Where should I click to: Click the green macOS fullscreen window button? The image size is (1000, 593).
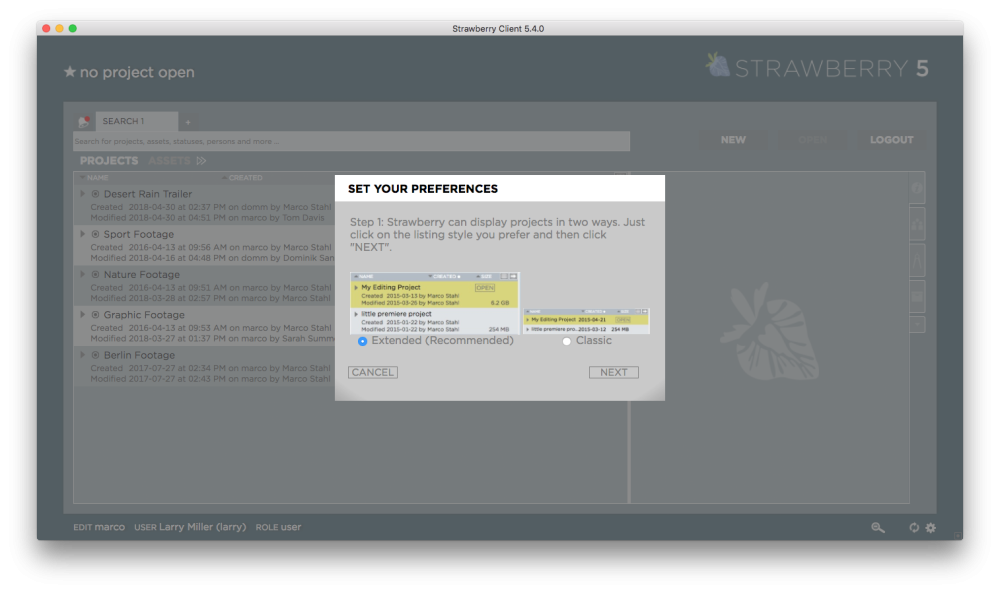(x=73, y=28)
